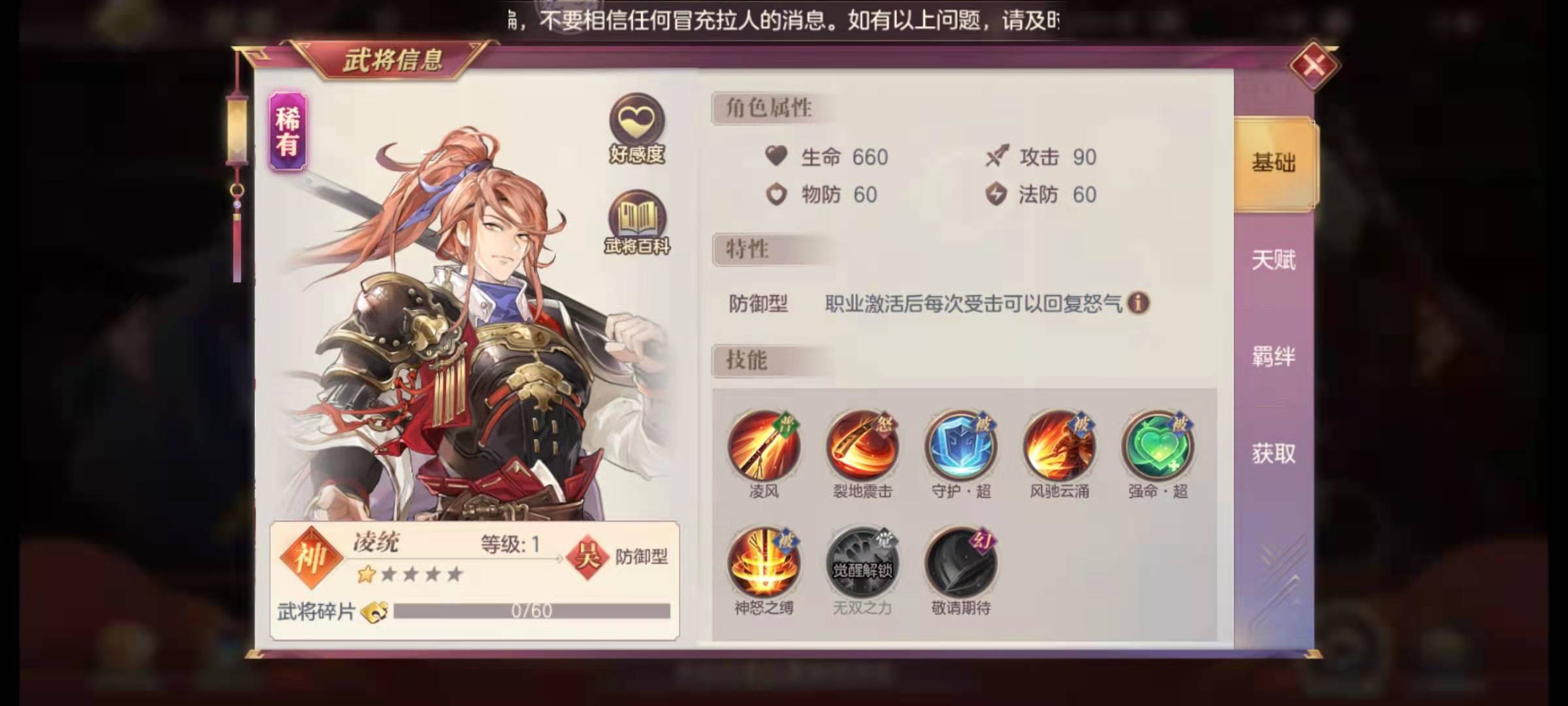
Task: Tap the 武将碎片 fragment puzzle icon
Action: pos(375,612)
